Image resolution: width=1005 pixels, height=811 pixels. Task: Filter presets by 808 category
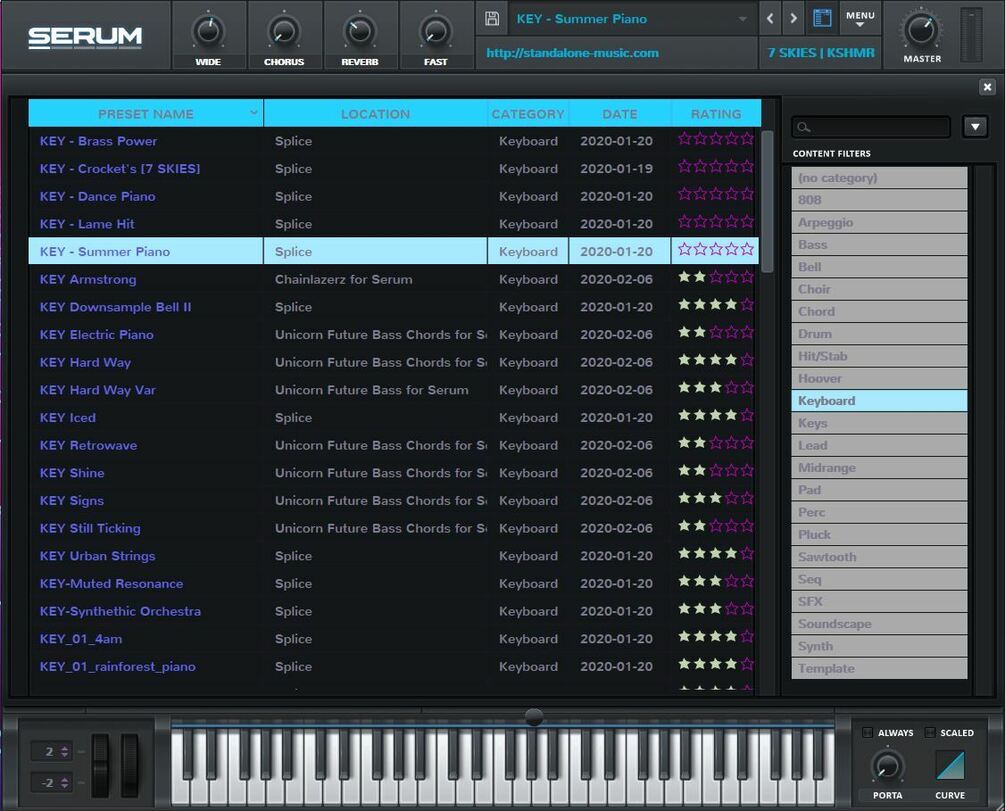pyautogui.click(x=879, y=200)
